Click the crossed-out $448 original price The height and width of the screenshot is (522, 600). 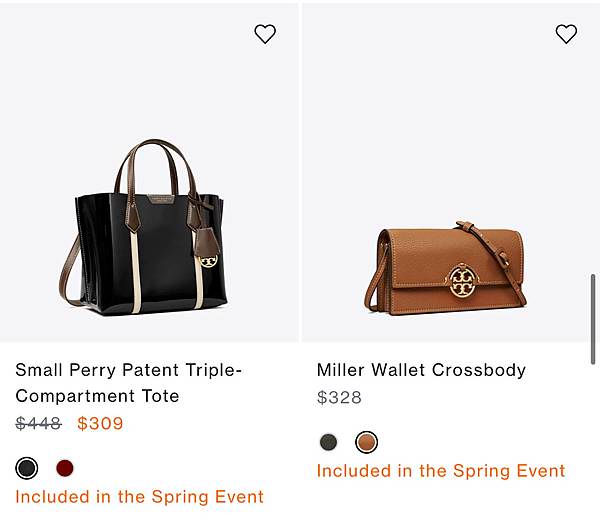pyautogui.click(x=38, y=423)
